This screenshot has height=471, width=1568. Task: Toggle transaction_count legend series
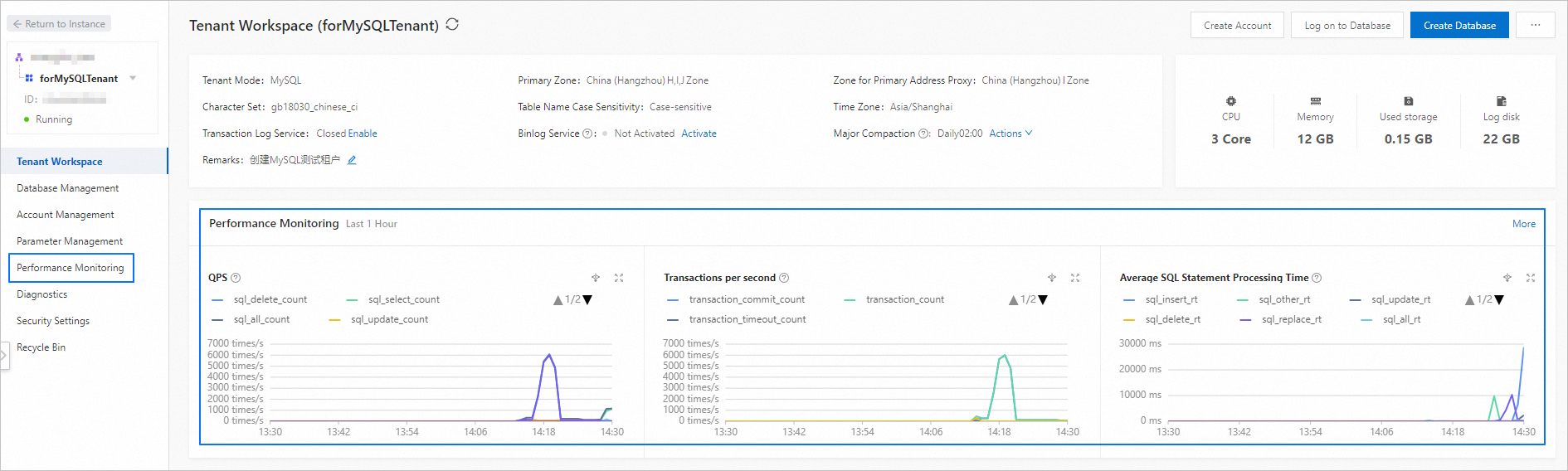click(894, 299)
